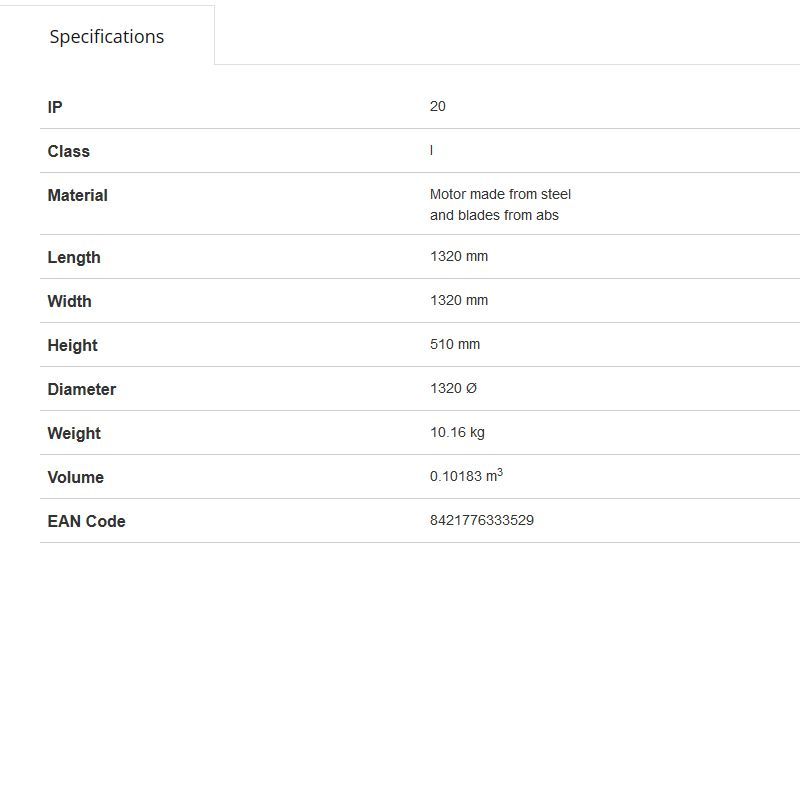
Task: Click the Class row label
Action: point(68,151)
